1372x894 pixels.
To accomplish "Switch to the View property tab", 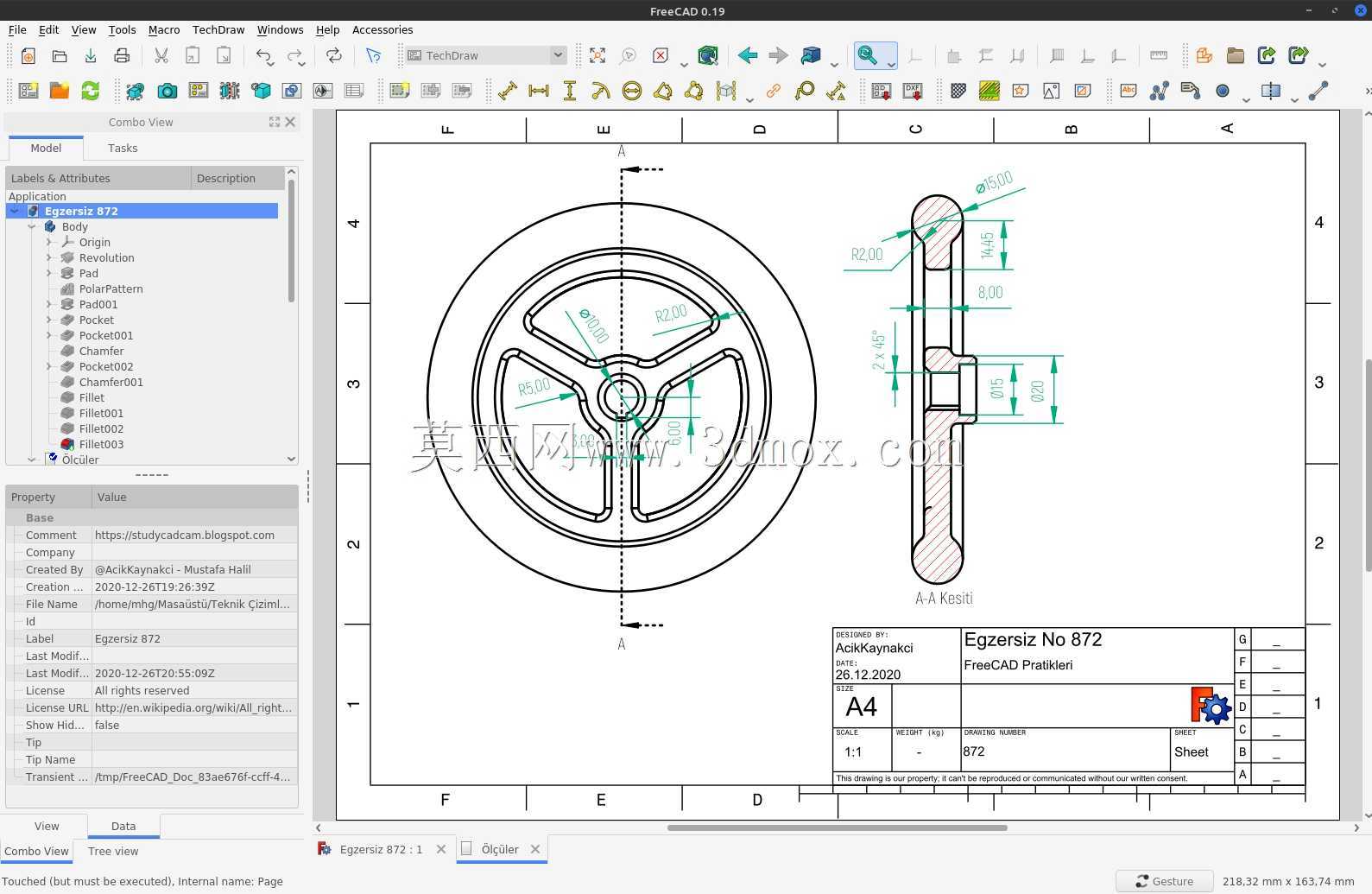I will pos(47,827).
